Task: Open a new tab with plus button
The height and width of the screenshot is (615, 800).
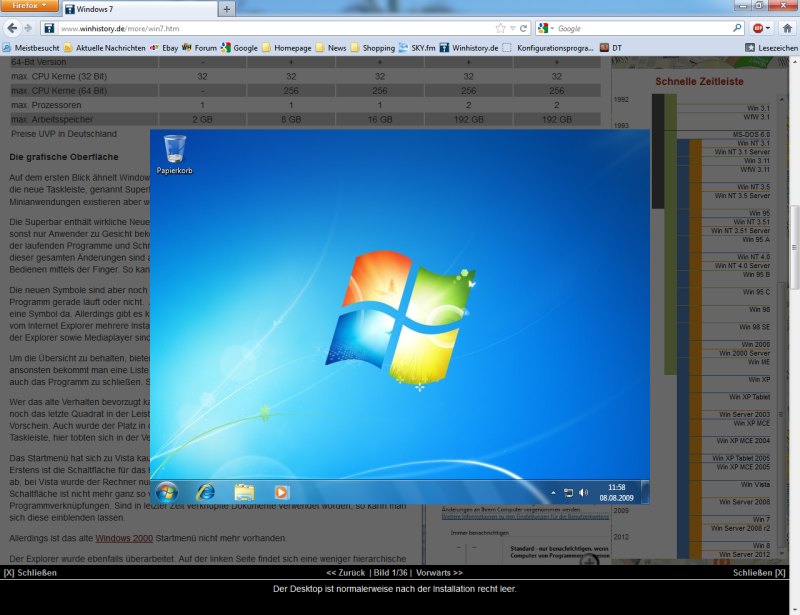Action: [227, 9]
